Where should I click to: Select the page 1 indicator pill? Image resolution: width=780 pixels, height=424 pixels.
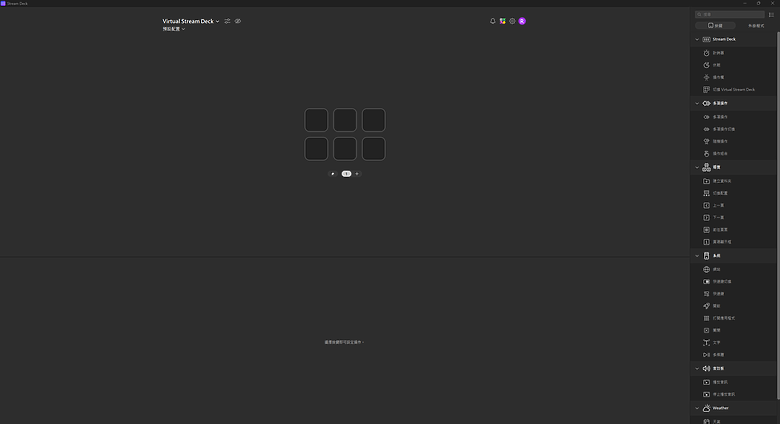346,174
